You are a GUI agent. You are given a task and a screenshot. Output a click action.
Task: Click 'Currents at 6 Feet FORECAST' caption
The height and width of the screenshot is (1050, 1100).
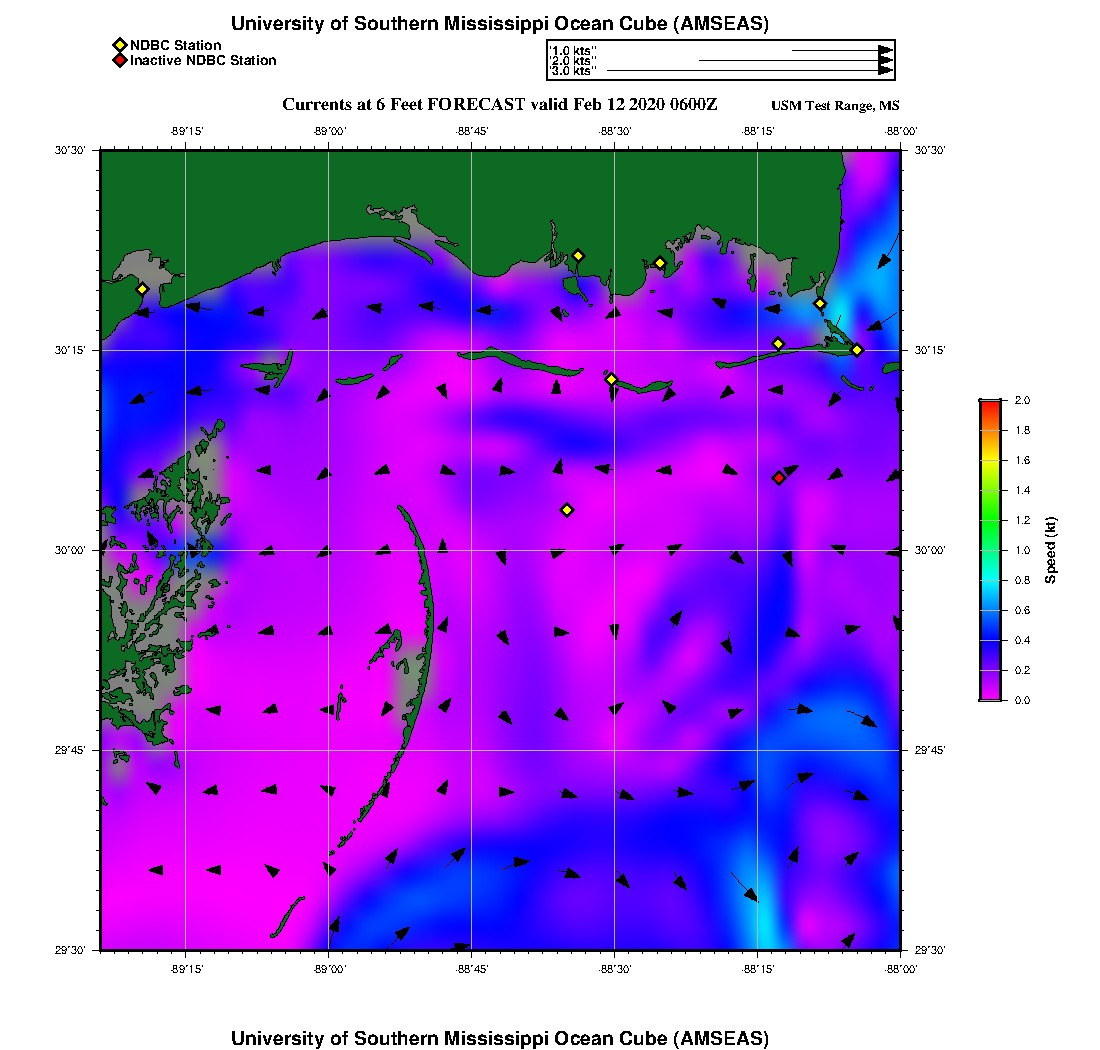[x=403, y=105]
